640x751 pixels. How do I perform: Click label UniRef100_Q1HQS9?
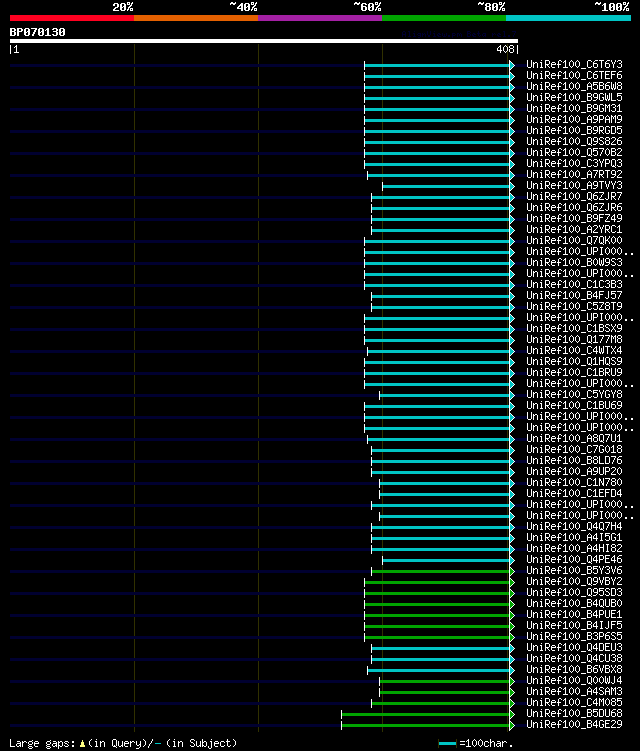coord(574,362)
